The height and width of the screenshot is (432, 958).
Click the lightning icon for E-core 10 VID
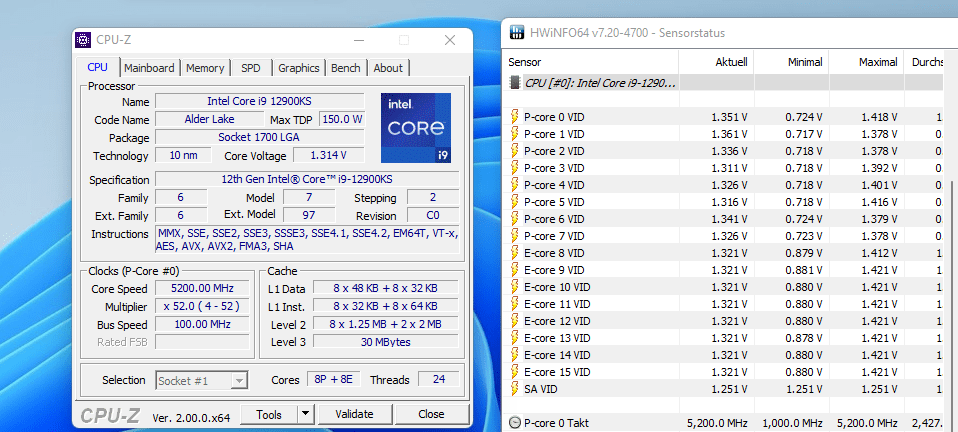(x=514, y=287)
